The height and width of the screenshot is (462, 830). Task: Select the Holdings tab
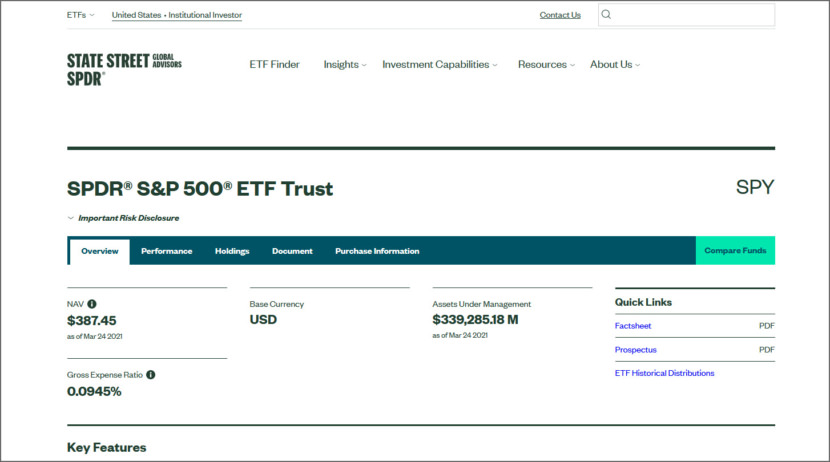point(232,251)
